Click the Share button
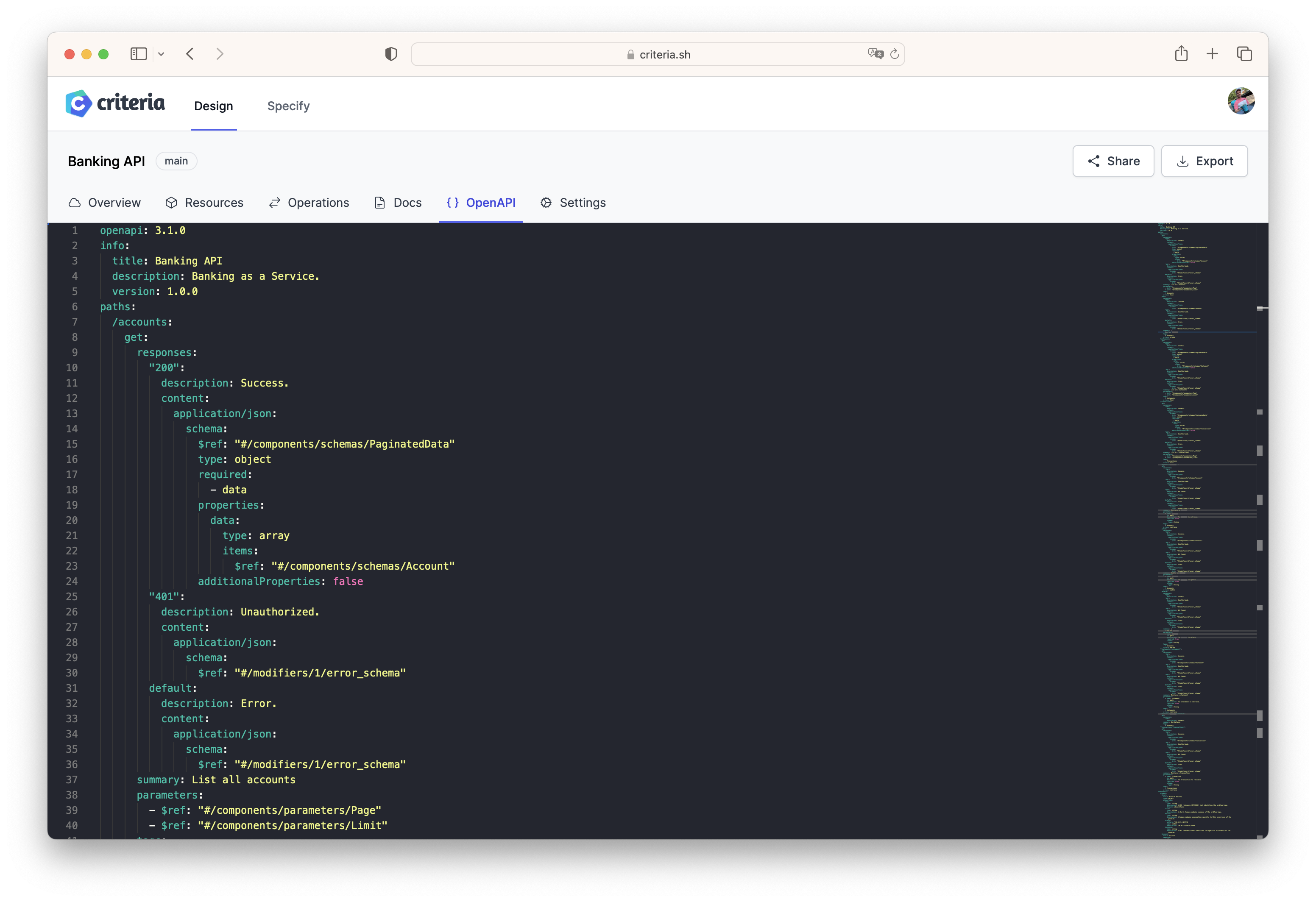 click(x=1113, y=161)
